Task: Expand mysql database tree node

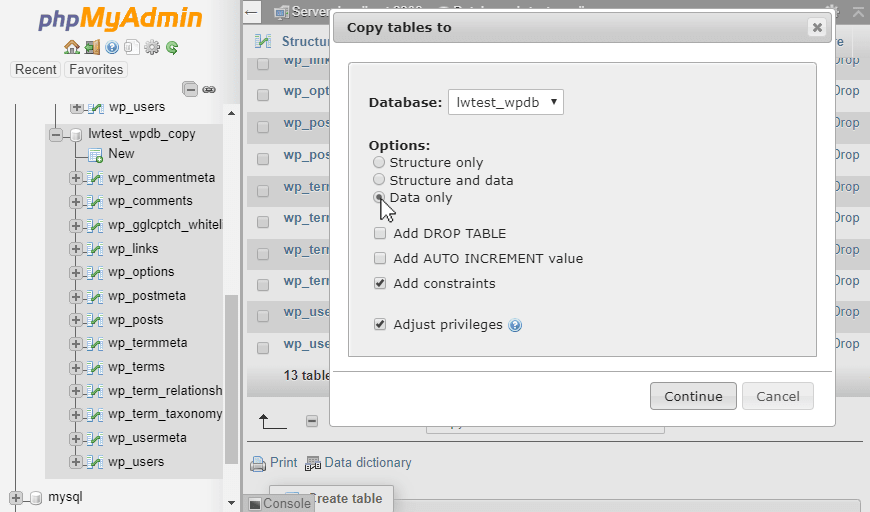Action: pyautogui.click(x=16, y=498)
